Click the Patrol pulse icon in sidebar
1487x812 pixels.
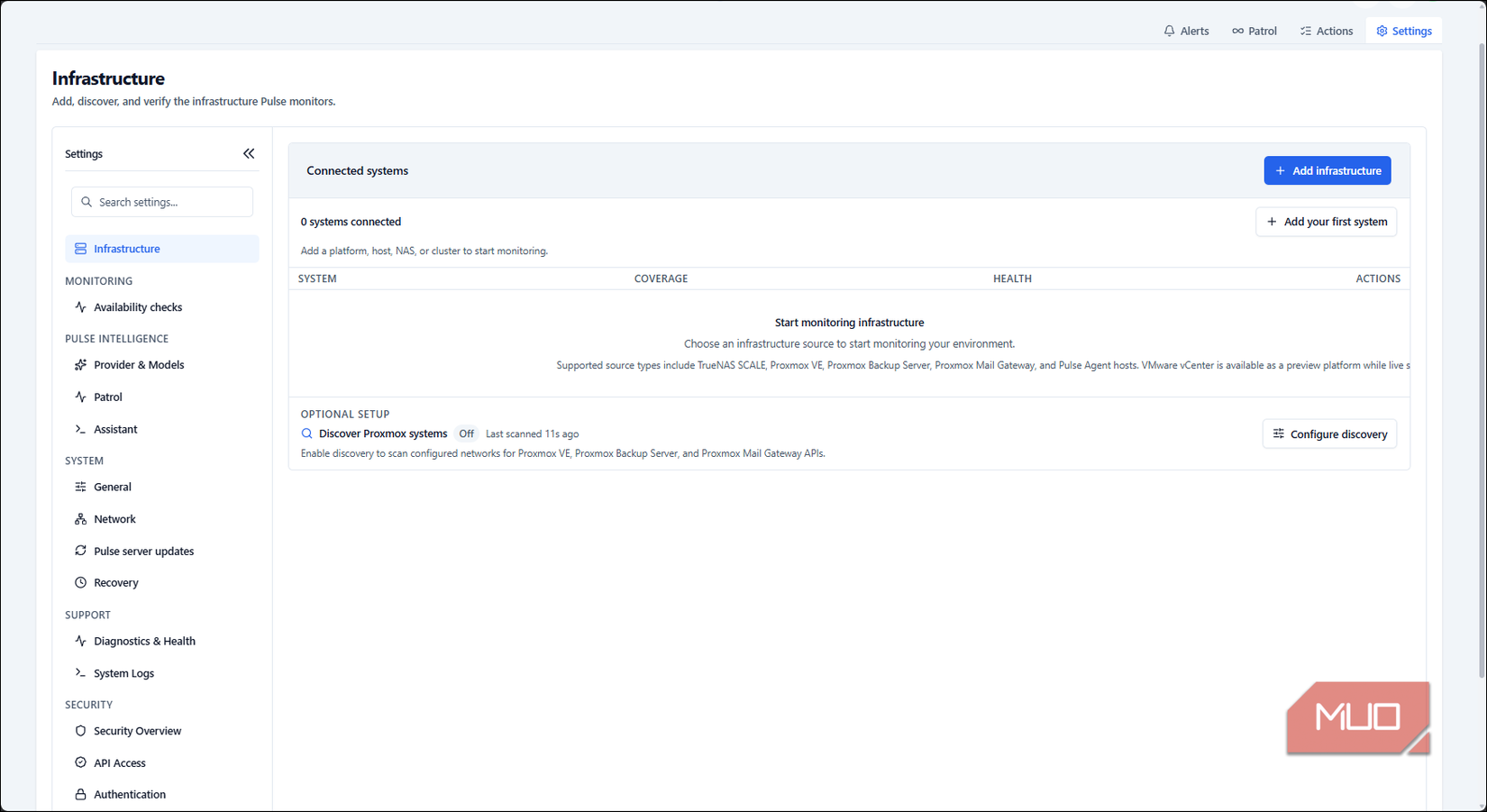tap(80, 397)
